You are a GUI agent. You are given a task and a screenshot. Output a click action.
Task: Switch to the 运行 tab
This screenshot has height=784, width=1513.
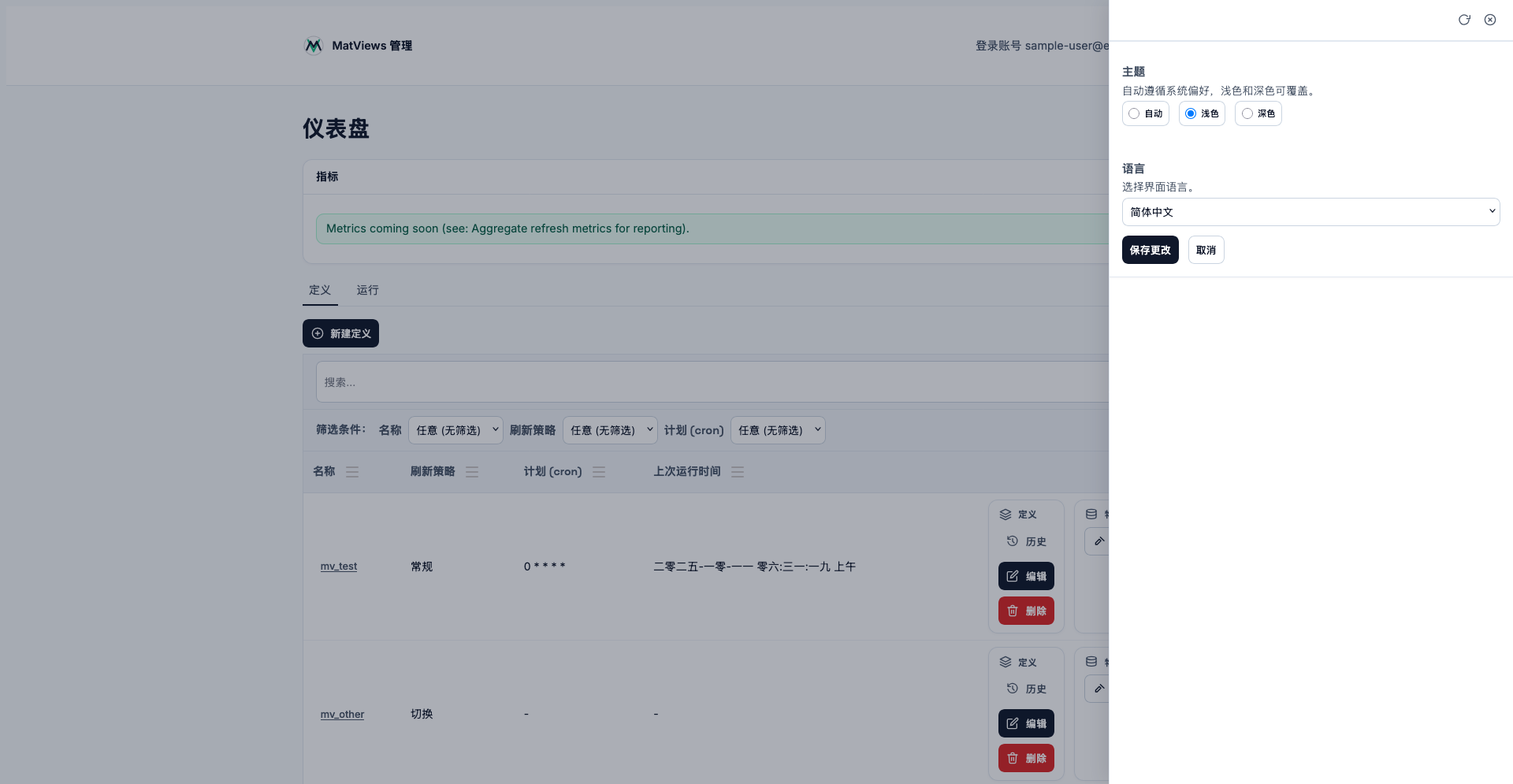(x=367, y=290)
